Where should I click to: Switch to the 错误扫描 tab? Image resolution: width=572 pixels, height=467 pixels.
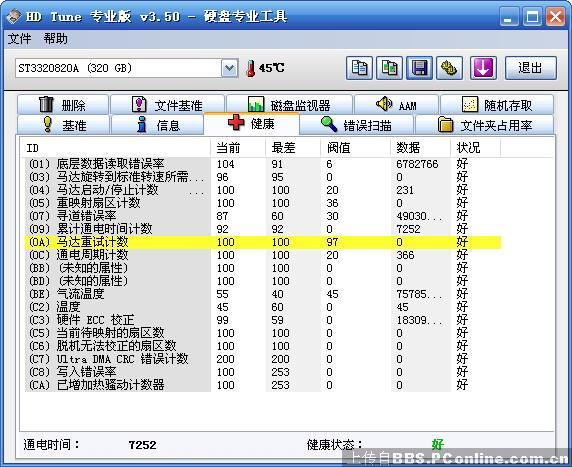point(356,125)
